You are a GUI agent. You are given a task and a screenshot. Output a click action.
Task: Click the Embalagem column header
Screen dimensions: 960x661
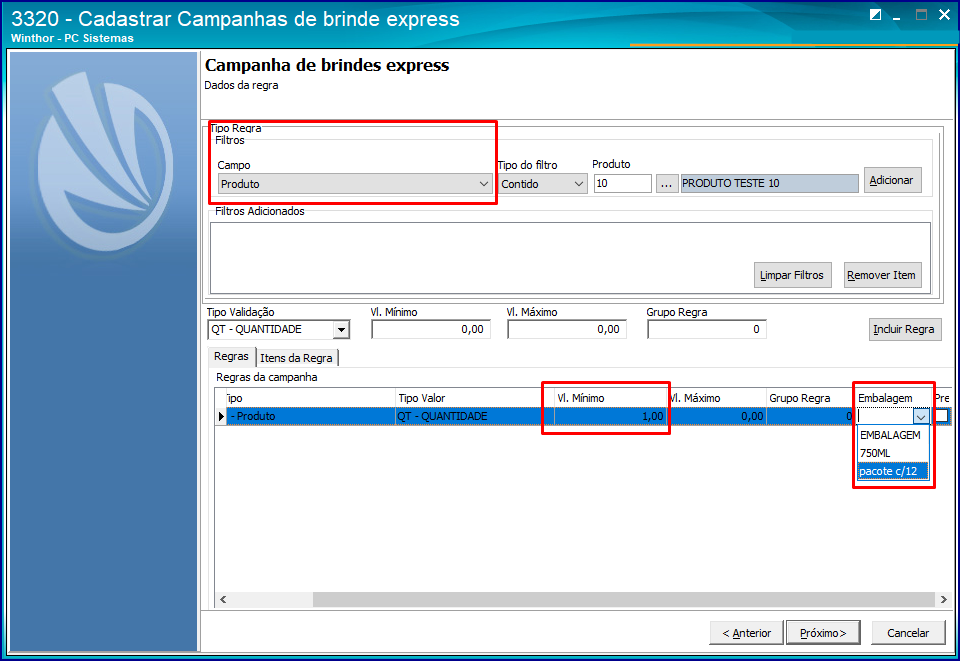tap(893, 398)
